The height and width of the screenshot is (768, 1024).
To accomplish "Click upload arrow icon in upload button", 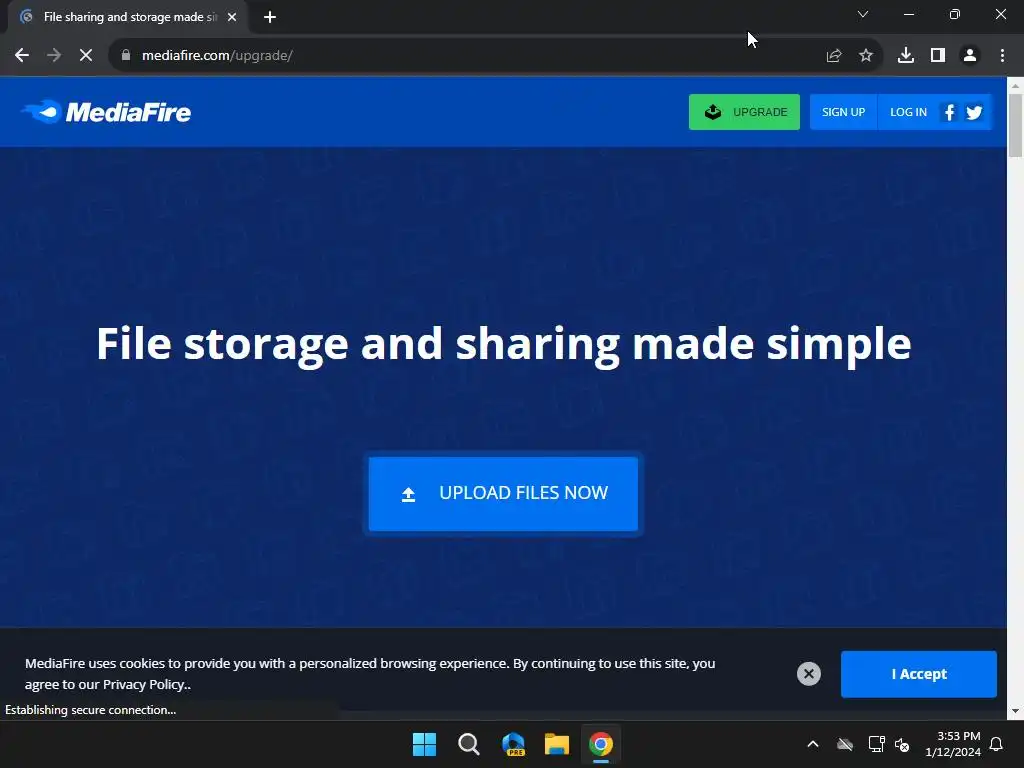I will point(408,494).
